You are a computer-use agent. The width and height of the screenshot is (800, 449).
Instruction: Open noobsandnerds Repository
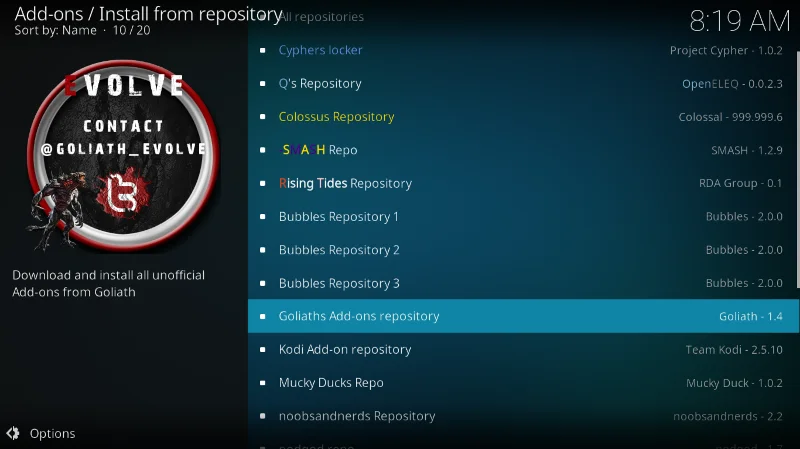coord(523,416)
